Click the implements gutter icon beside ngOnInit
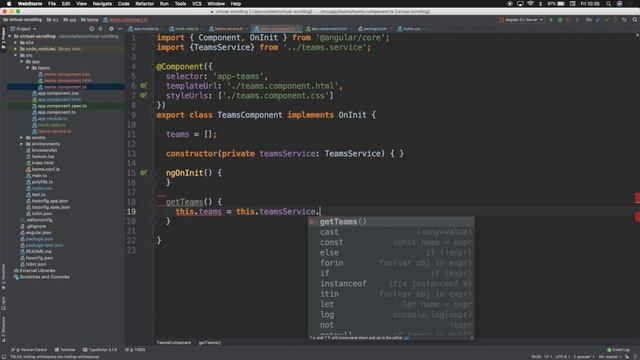Image resolution: width=640 pixels, height=360 pixels. 143,173
